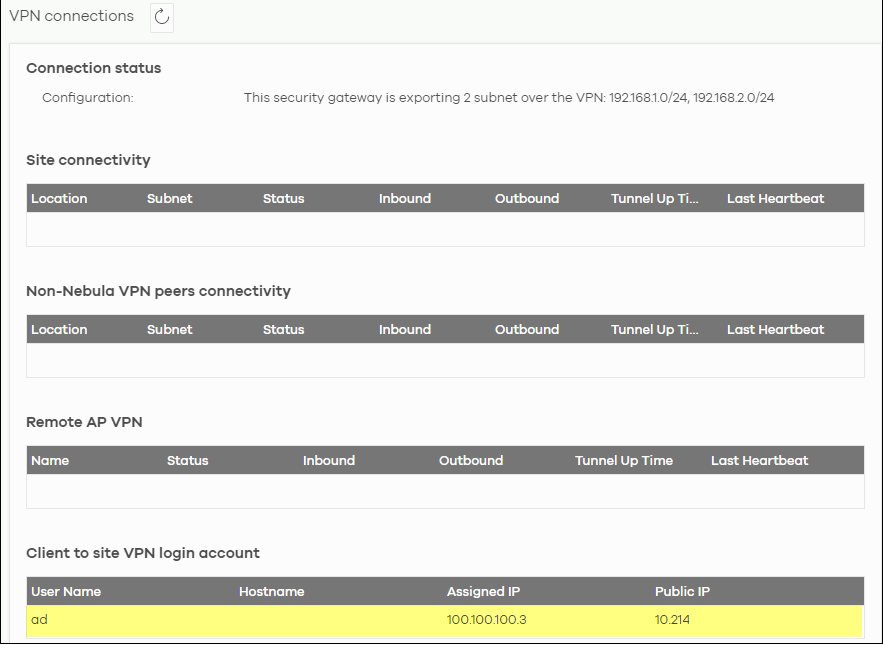Sort login accounts by User Name
Viewport: 883px width, 645px height.
(x=66, y=591)
